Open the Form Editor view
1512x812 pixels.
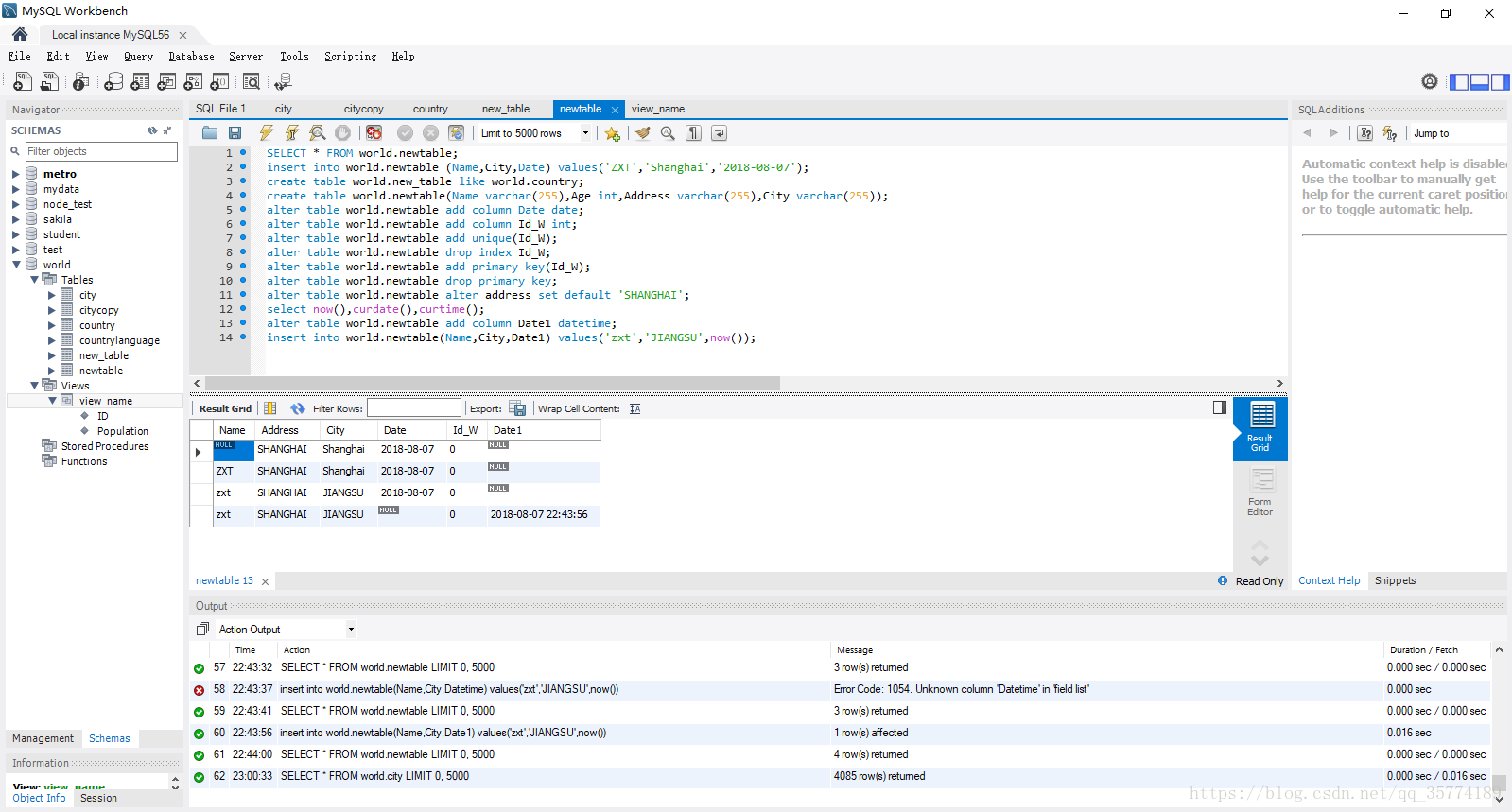point(1260,492)
